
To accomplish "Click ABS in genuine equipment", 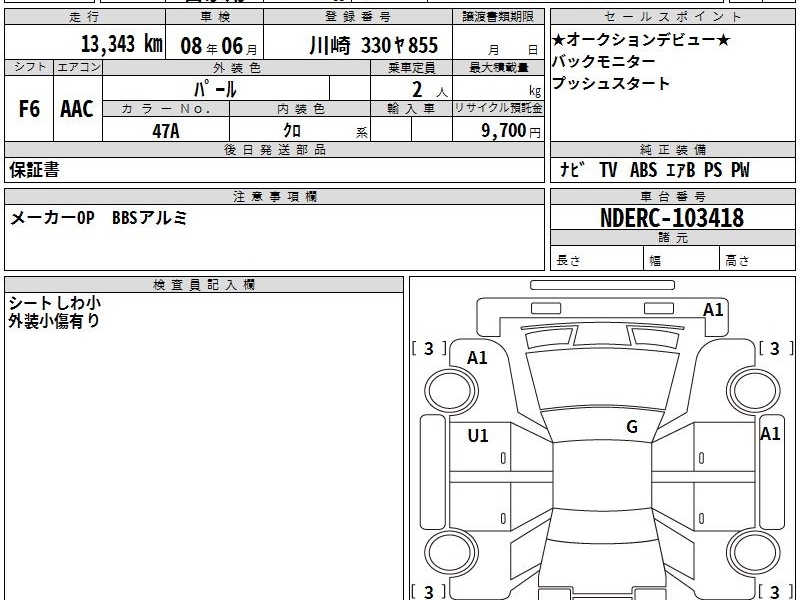I will coord(643,169).
